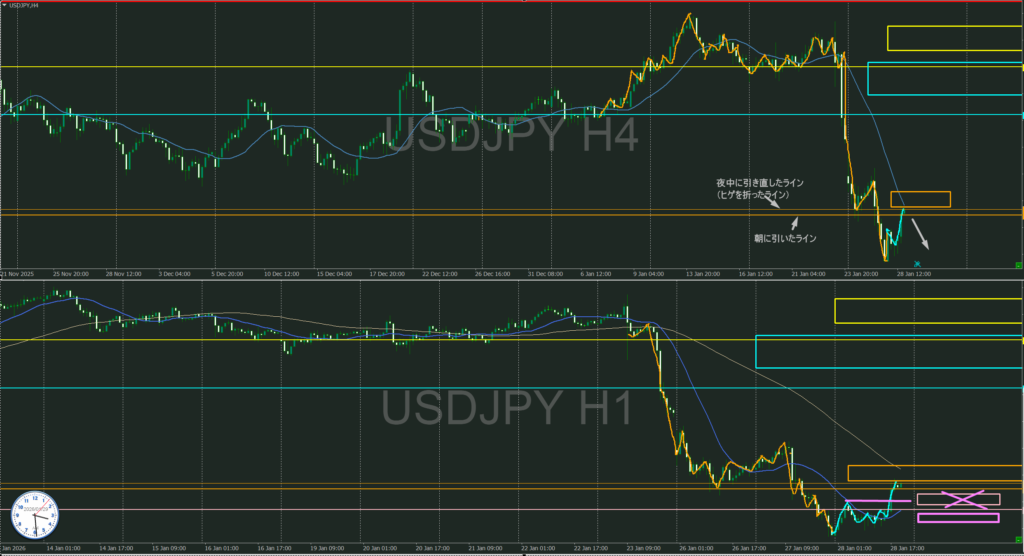Select the lower pink rectangle on H1 chart
Screen dimensions: 1024x556
coord(958,518)
